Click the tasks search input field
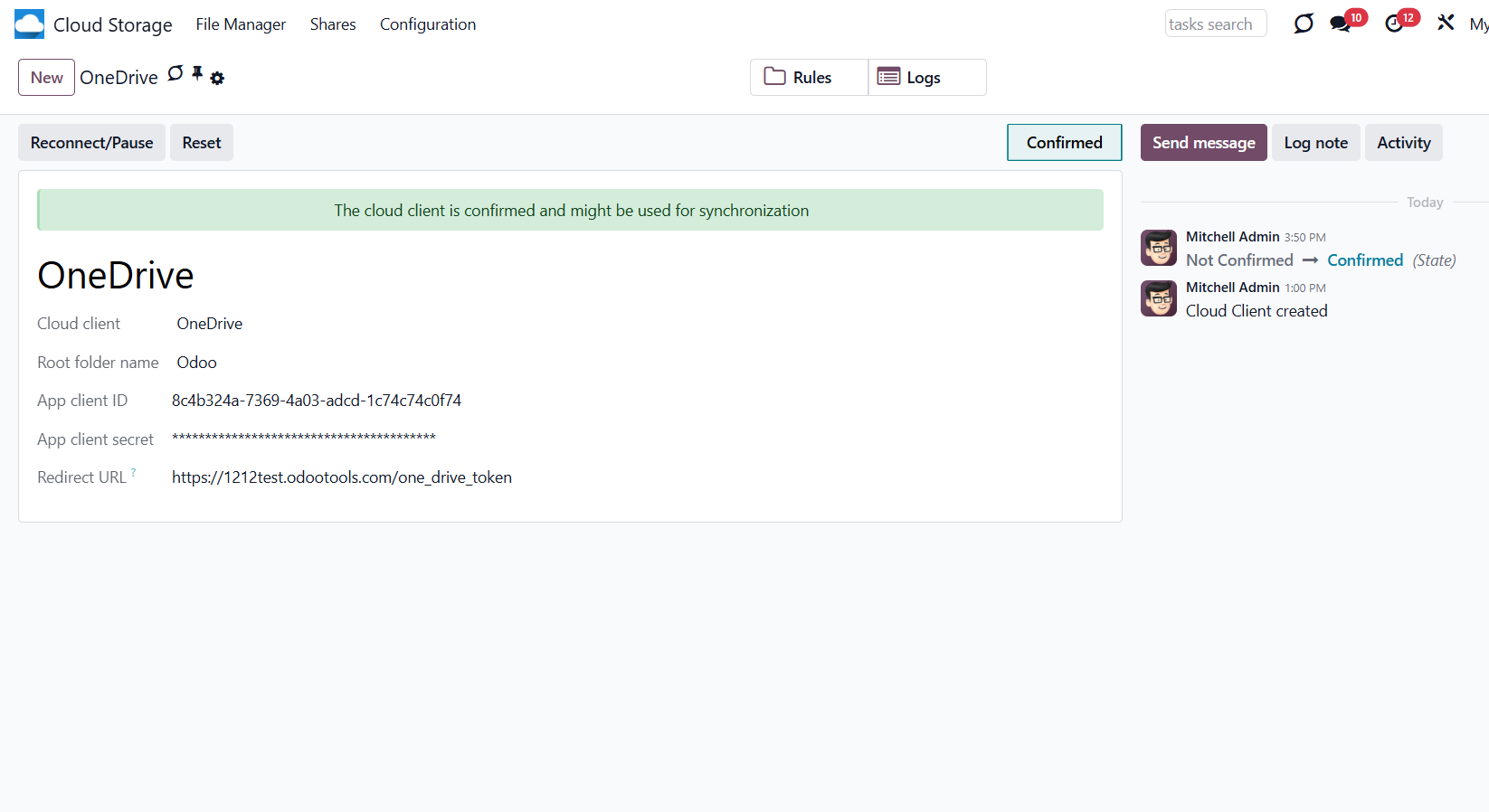The height and width of the screenshot is (812, 1489). click(1215, 24)
